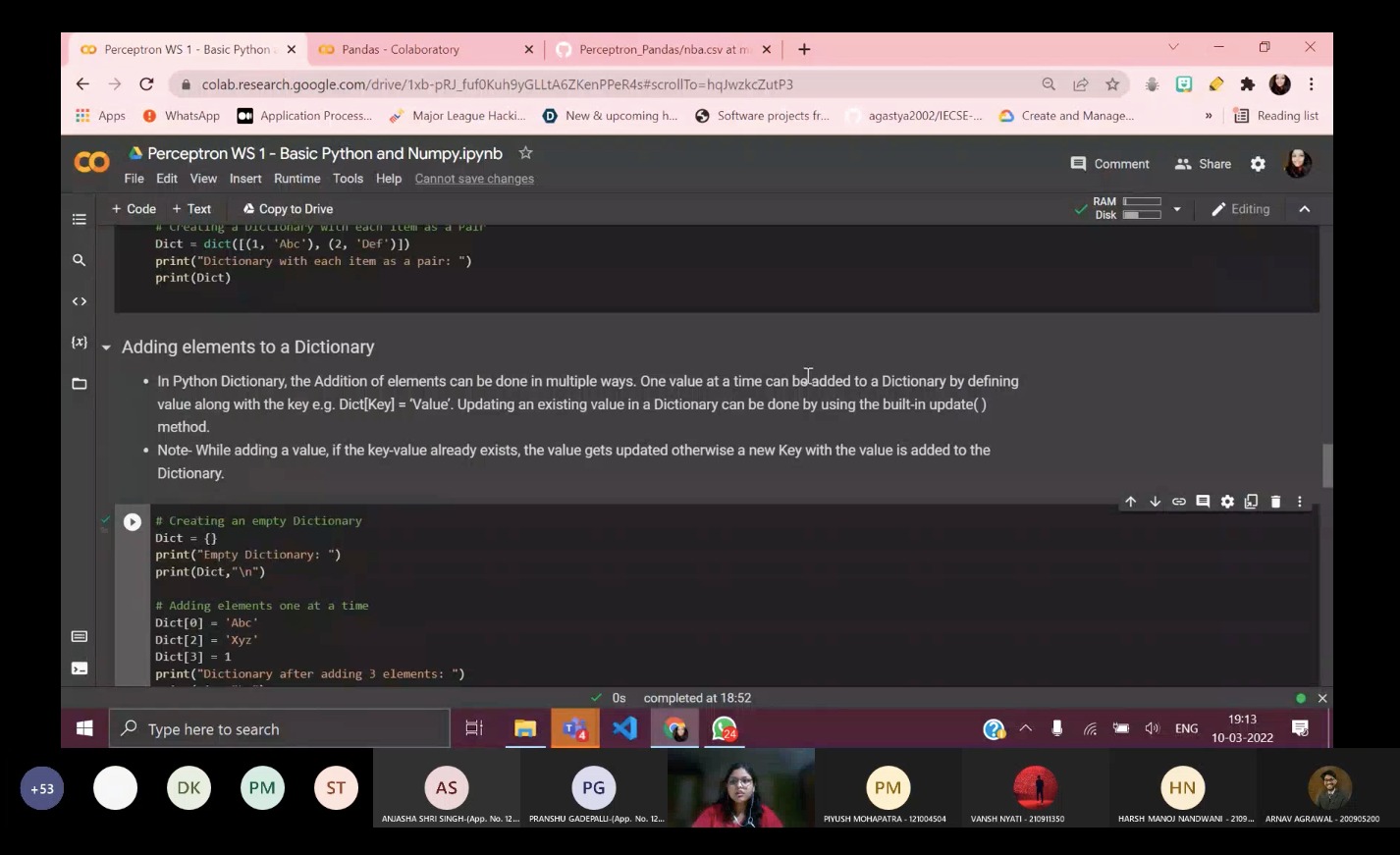Open the Runtime menu
Viewport: 1400px width, 855px height.
(x=297, y=179)
